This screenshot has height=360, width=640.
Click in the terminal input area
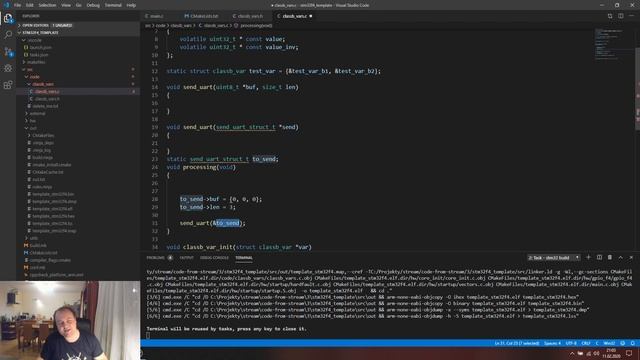pos(389,336)
